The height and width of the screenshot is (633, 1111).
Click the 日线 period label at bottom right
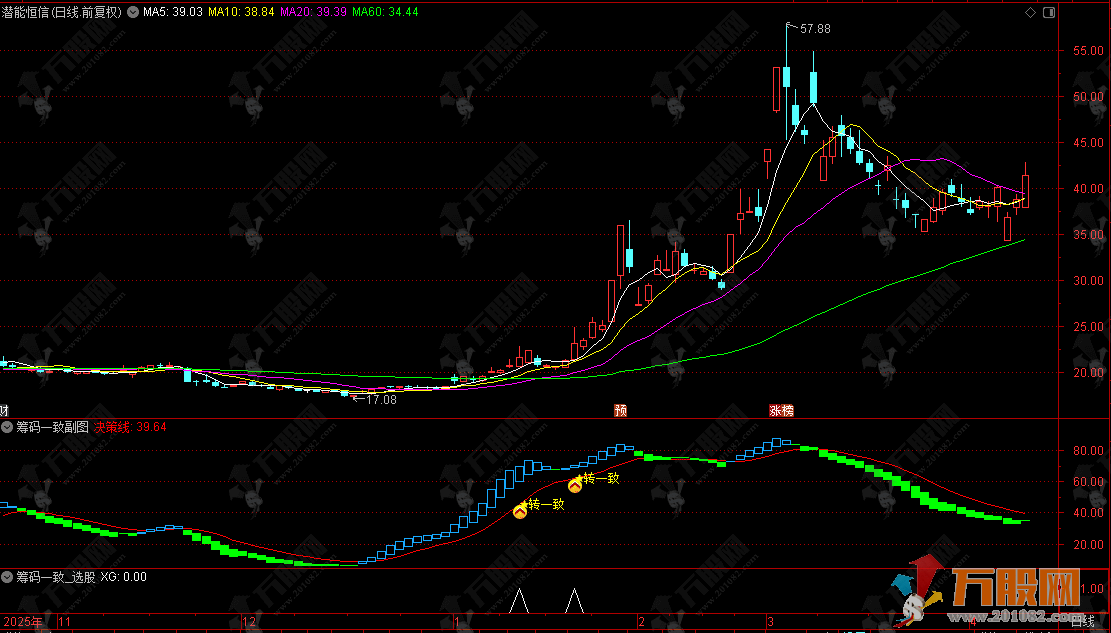(1084, 622)
